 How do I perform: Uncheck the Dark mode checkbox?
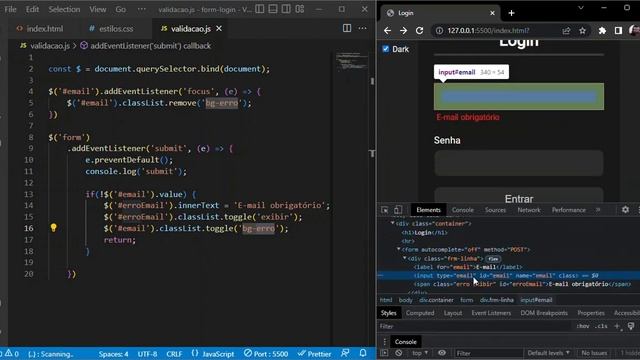point(386,49)
